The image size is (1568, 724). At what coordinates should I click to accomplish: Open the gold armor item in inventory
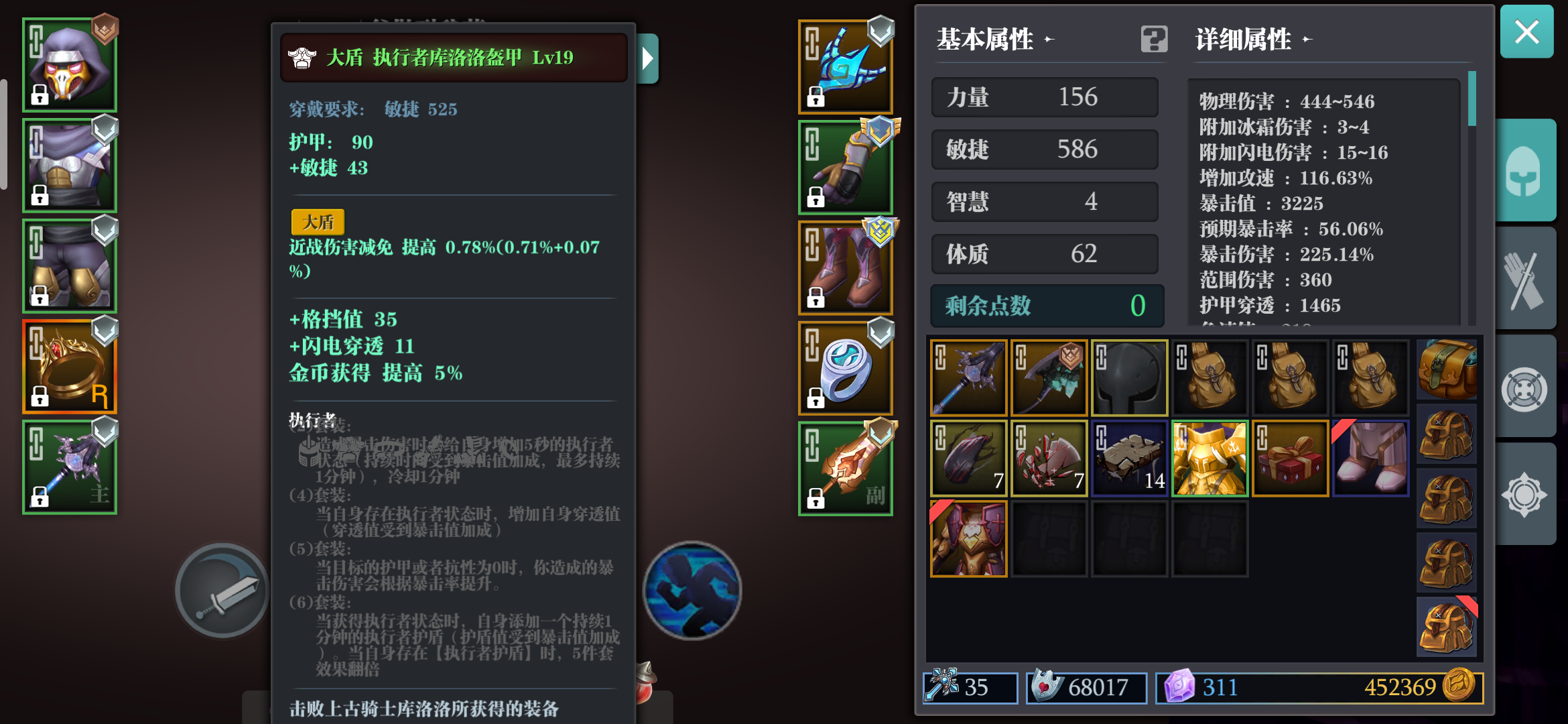click(1210, 459)
